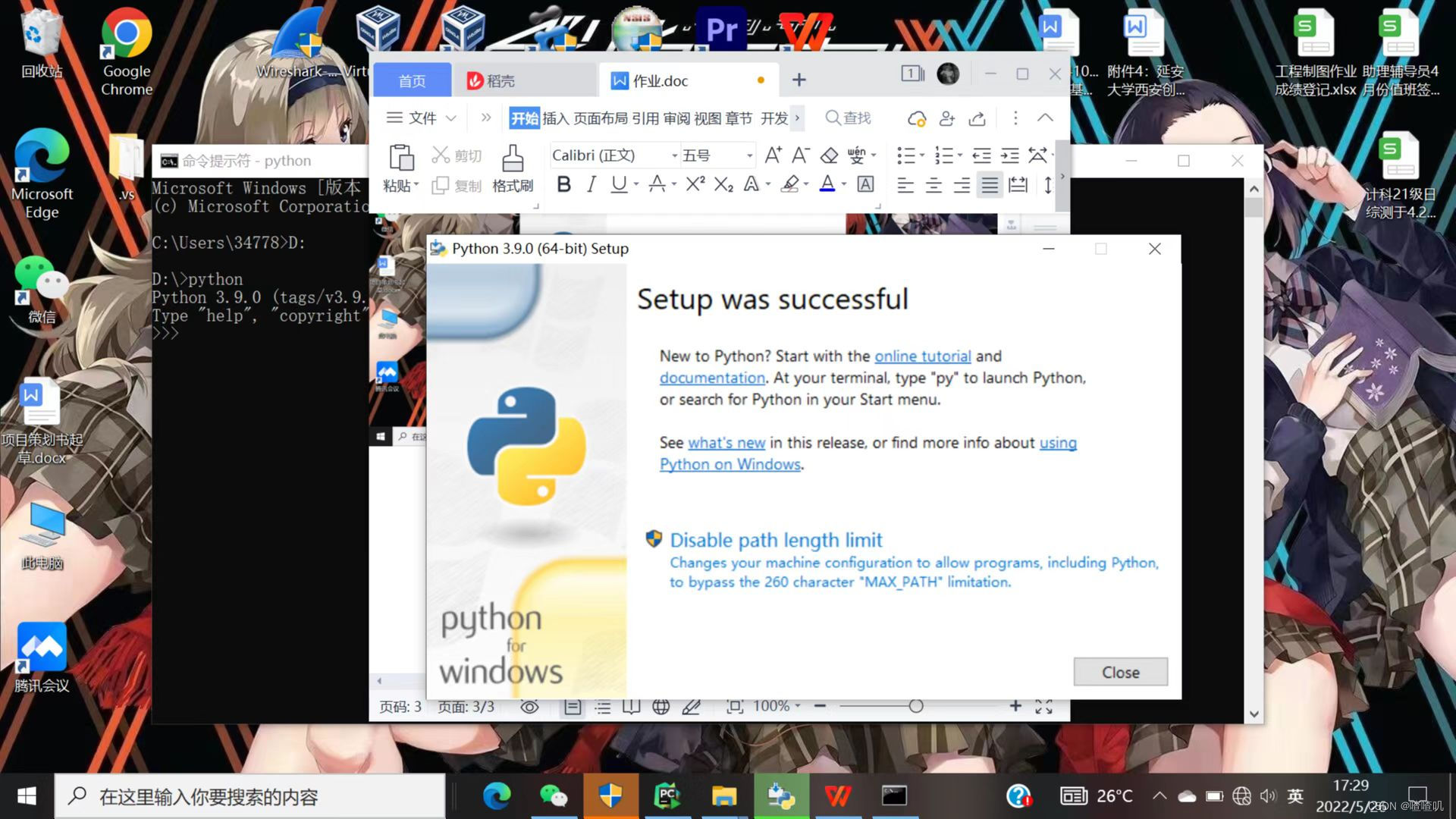Click Close in Python Setup dialog
1456x819 pixels.
tap(1120, 672)
